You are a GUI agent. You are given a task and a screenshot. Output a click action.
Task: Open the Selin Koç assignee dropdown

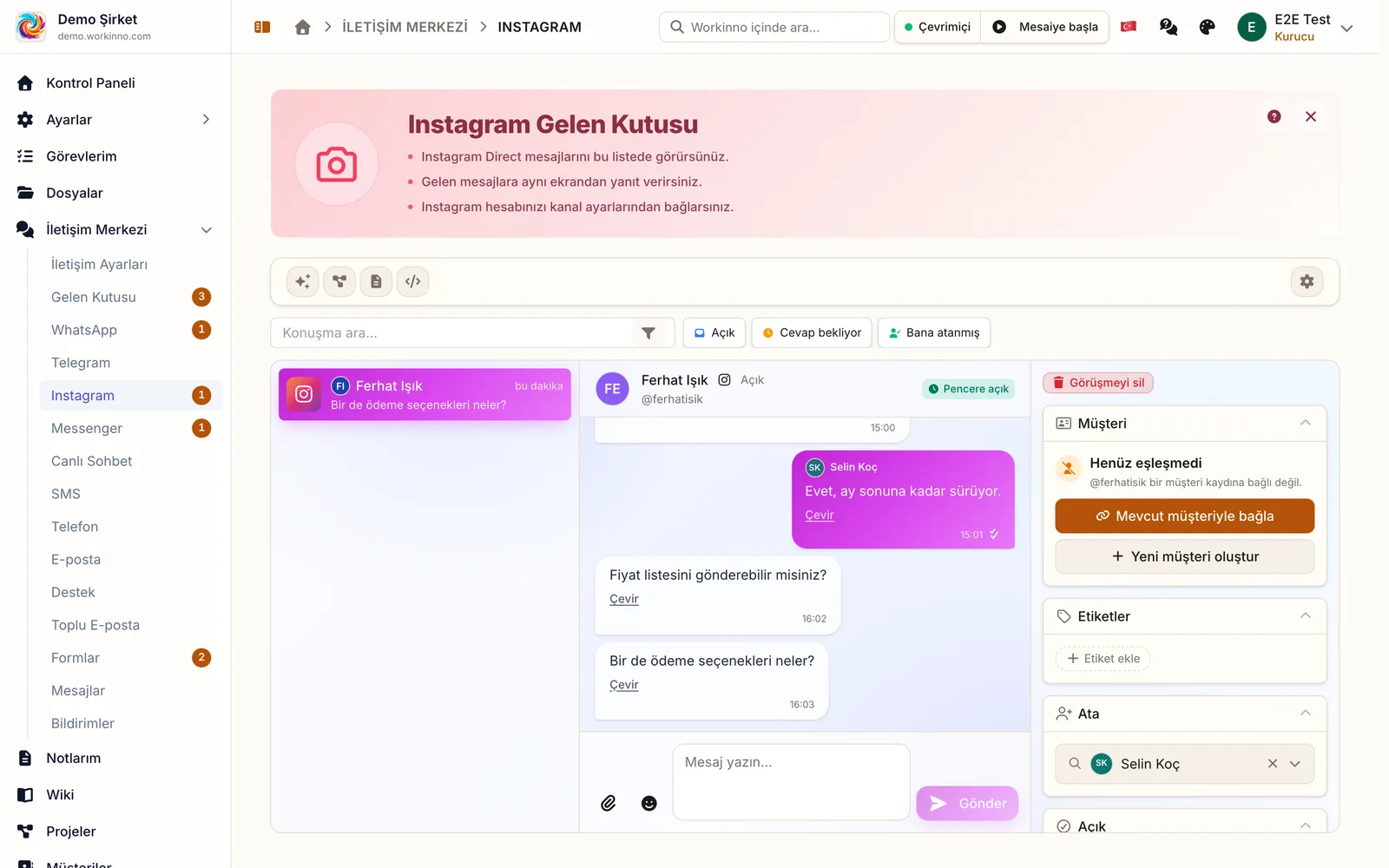[x=1295, y=764]
